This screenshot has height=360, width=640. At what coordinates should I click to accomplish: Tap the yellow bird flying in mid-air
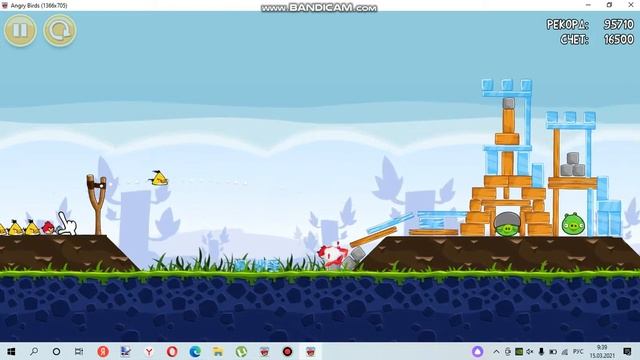[159, 178]
